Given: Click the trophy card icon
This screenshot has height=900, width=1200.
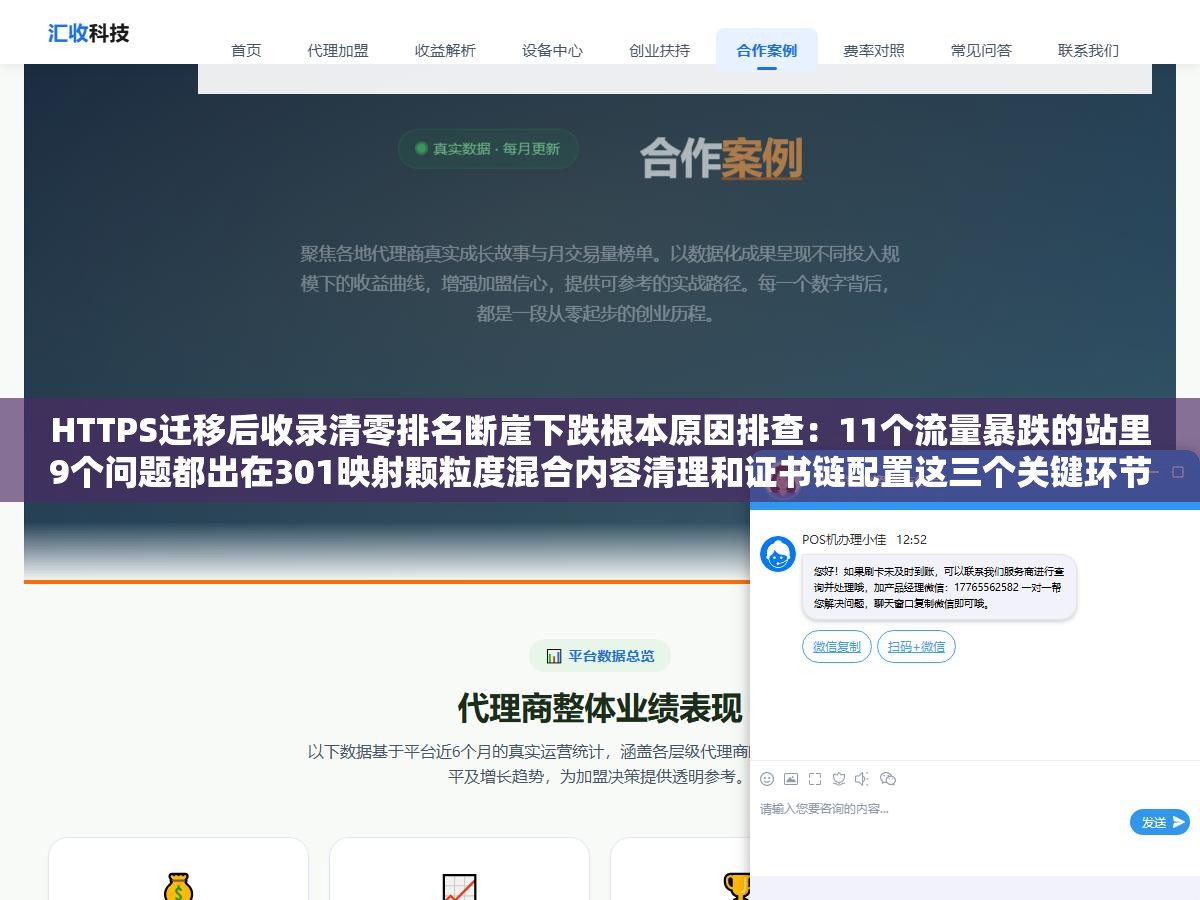Looking at the screenshot, I should coord(738,886).
